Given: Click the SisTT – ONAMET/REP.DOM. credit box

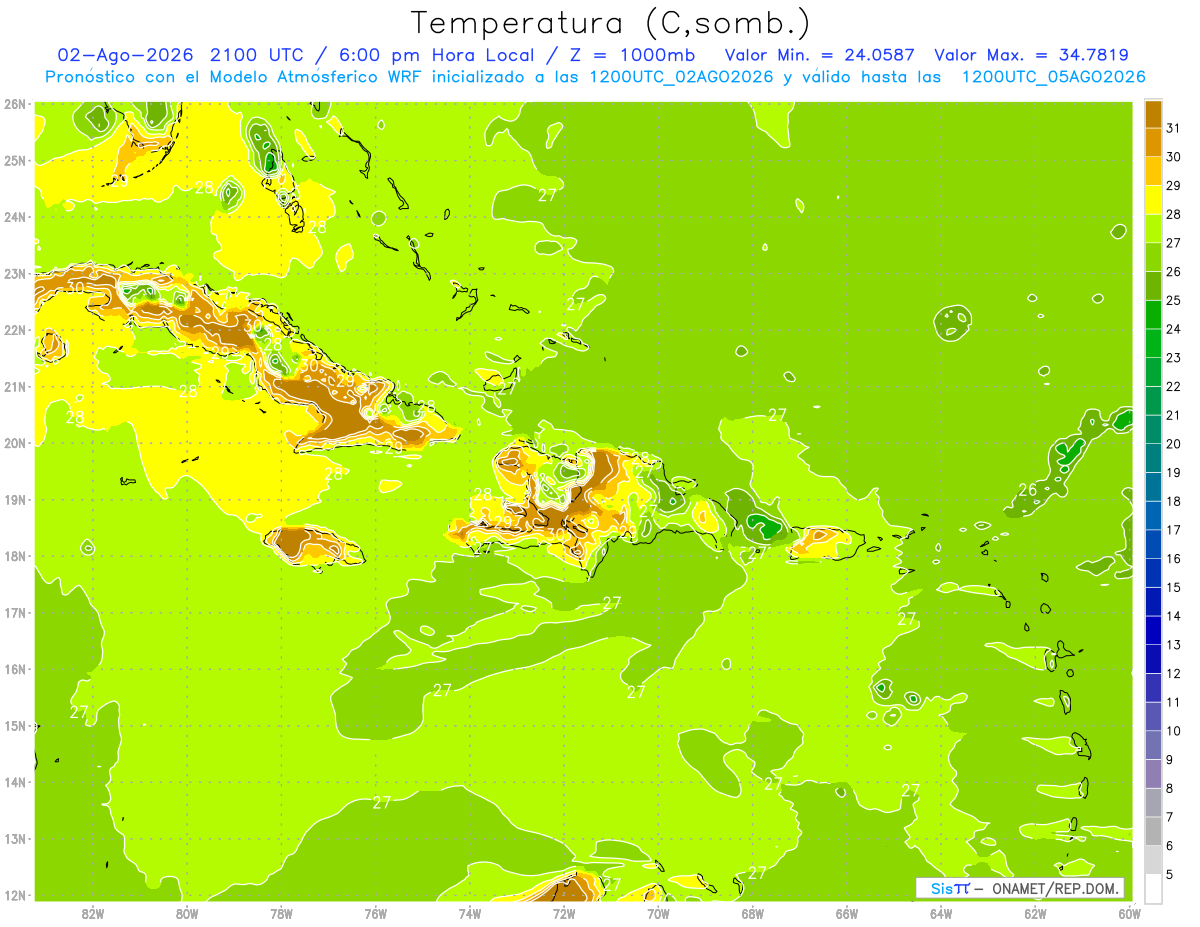Looking at the screenshot, I should pos(1020,888).
